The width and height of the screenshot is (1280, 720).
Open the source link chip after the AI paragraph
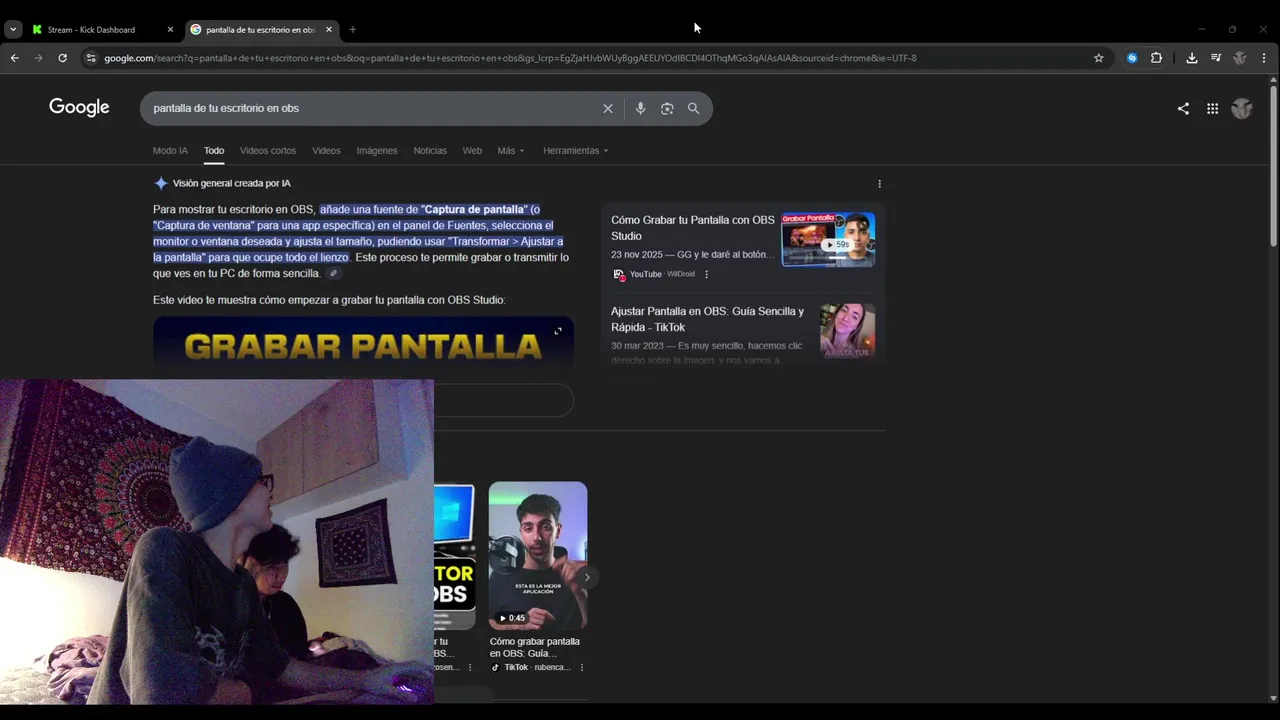pos(334,274)
